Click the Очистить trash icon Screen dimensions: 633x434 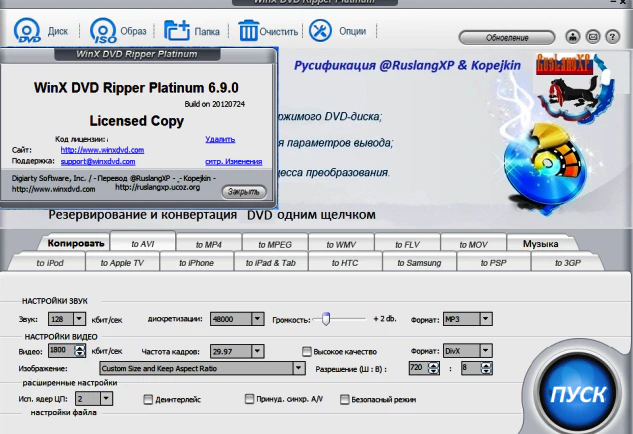tap(248, 31)
